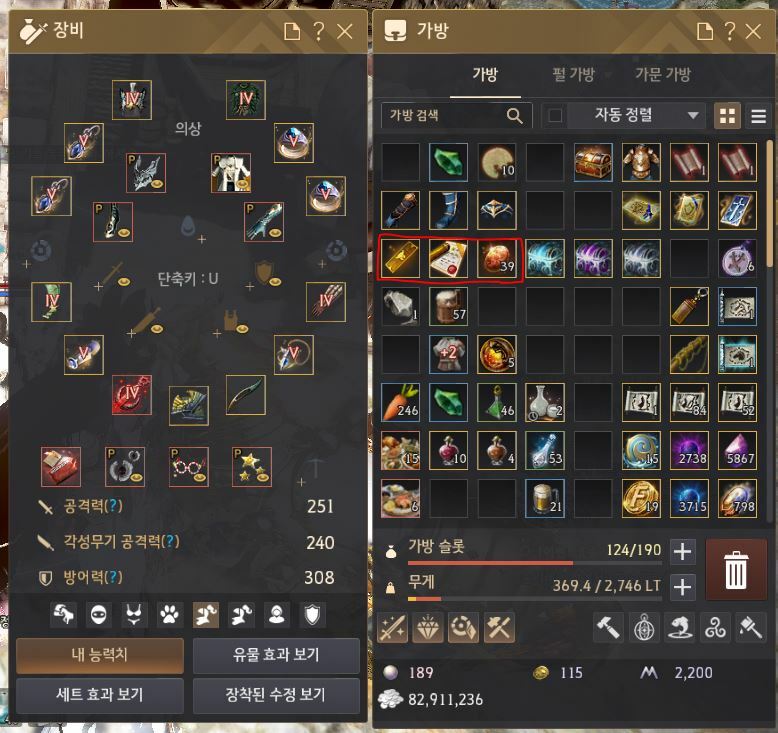Switch to the 펄 가방 tab
The width and height of the screenshot is (778, 733).
pyautogui.click(x=573, y=74)
